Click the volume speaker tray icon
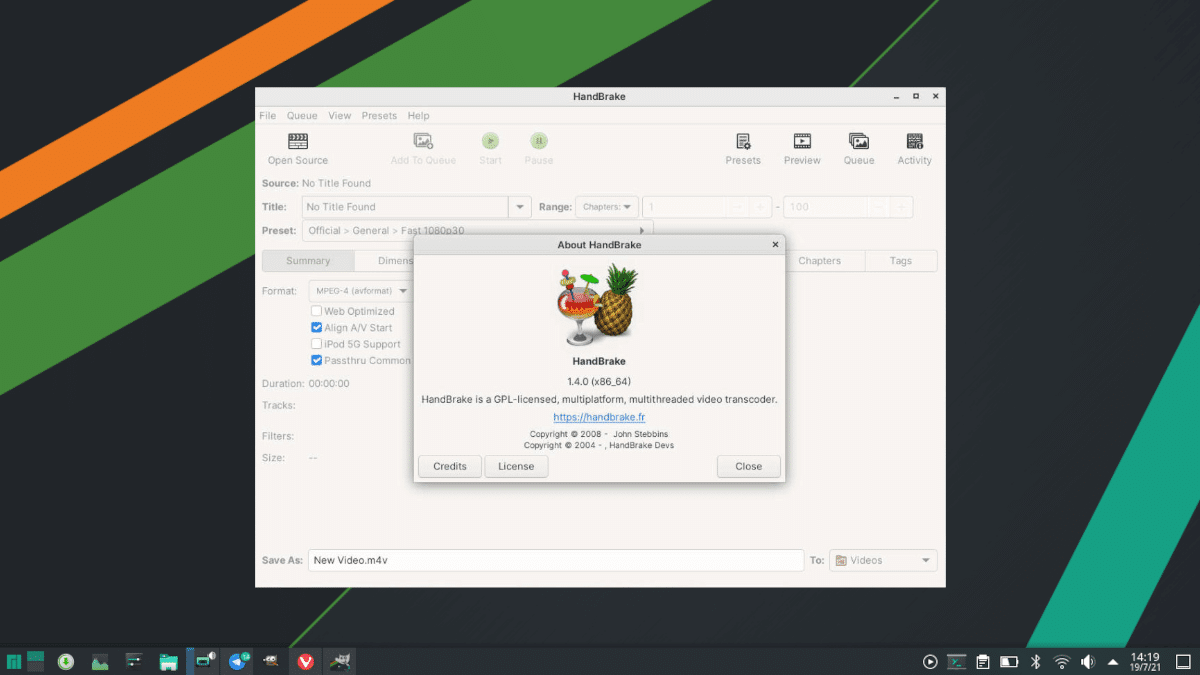 pos(1088,661)
